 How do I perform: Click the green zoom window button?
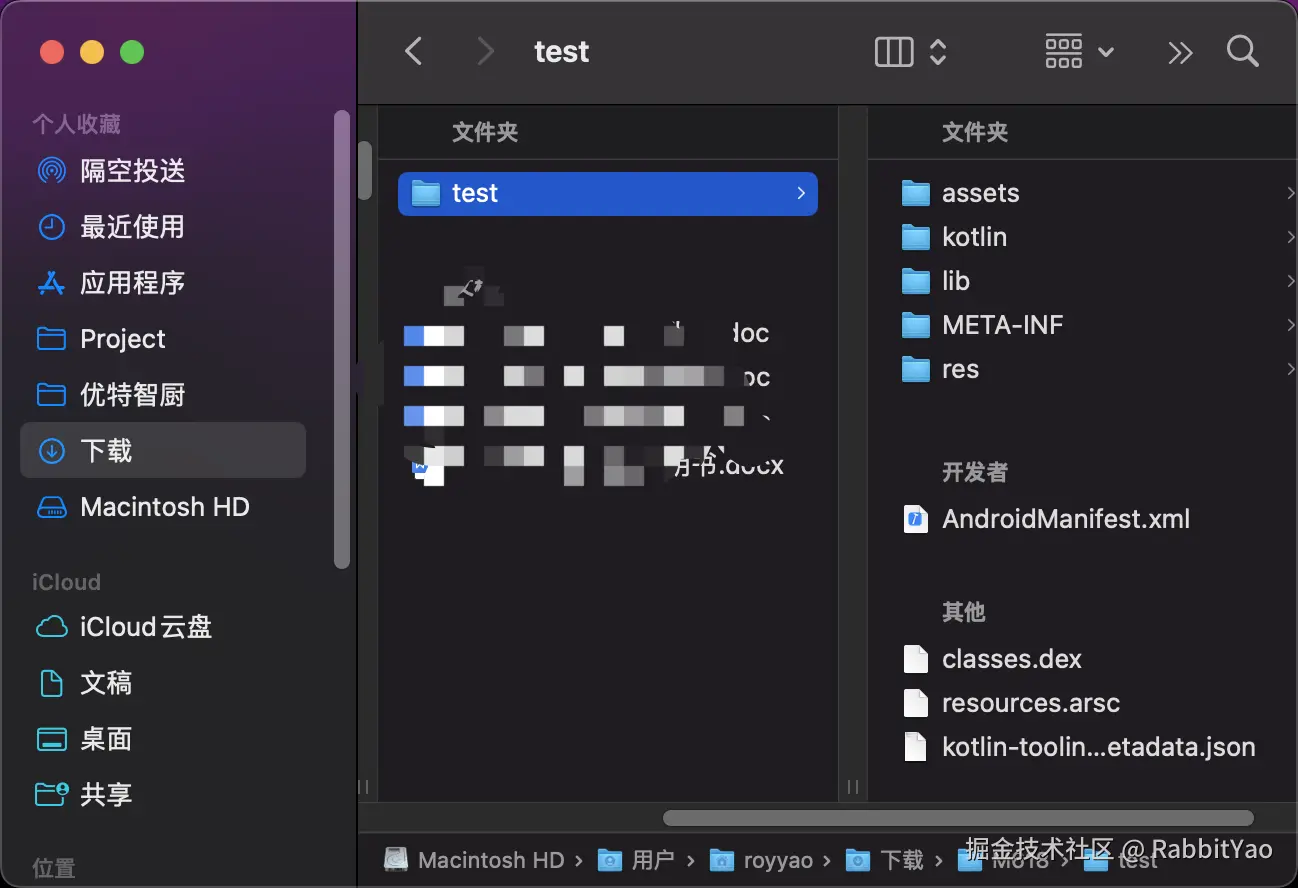132,52
